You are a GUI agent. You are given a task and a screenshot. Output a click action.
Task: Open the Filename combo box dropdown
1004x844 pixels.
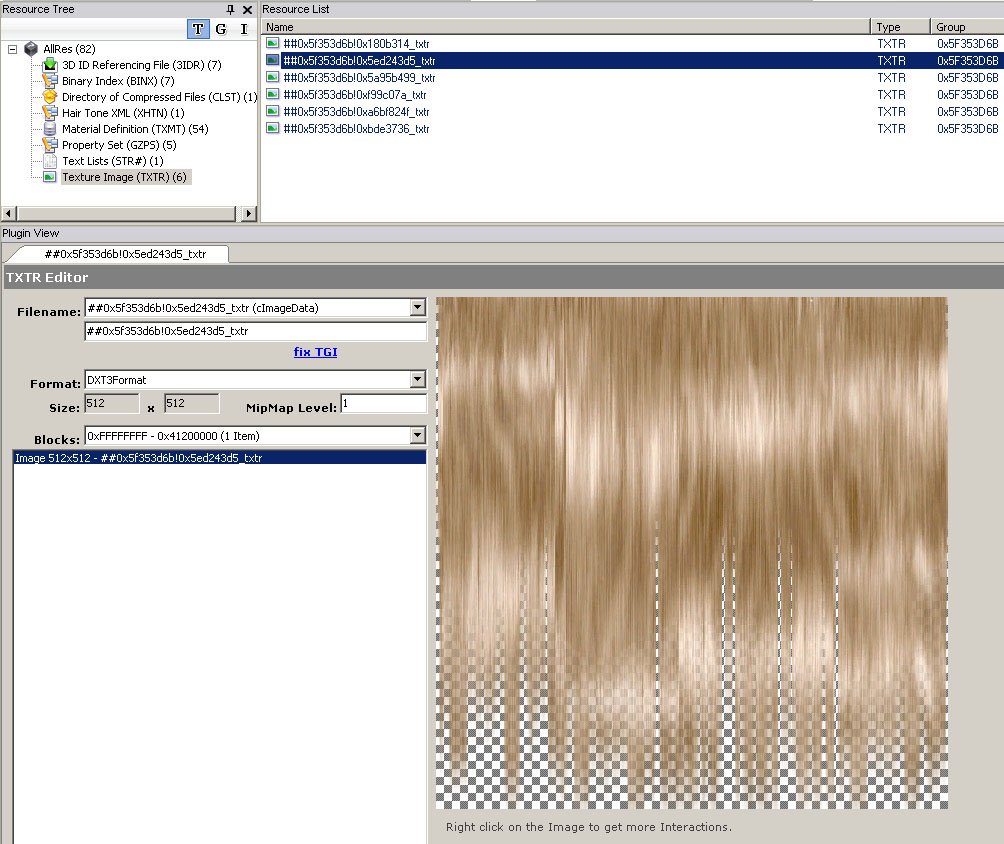tap(418, 308)
